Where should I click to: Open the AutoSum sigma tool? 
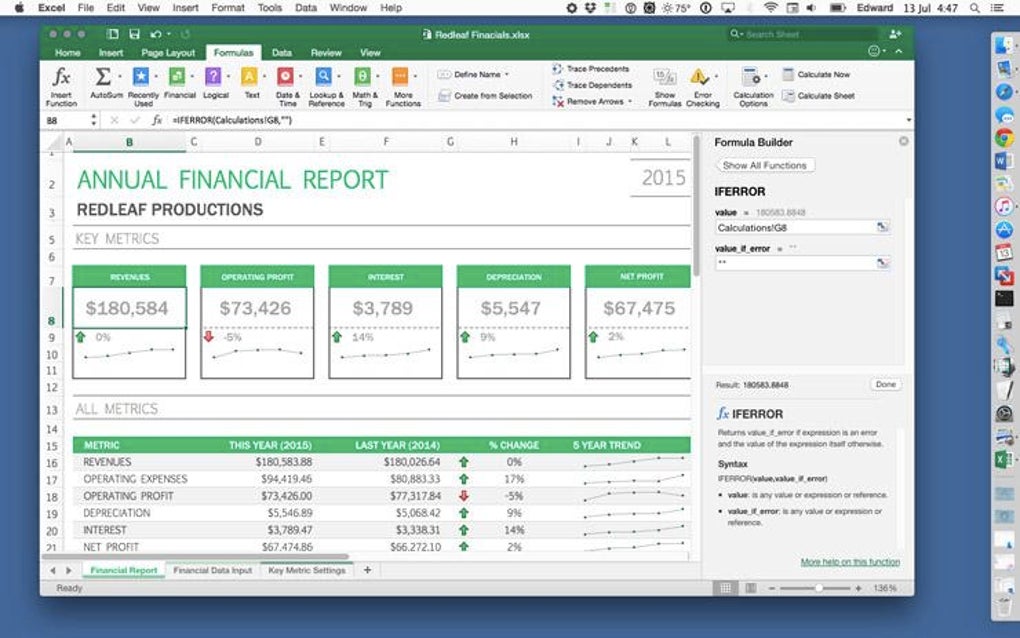102,77
